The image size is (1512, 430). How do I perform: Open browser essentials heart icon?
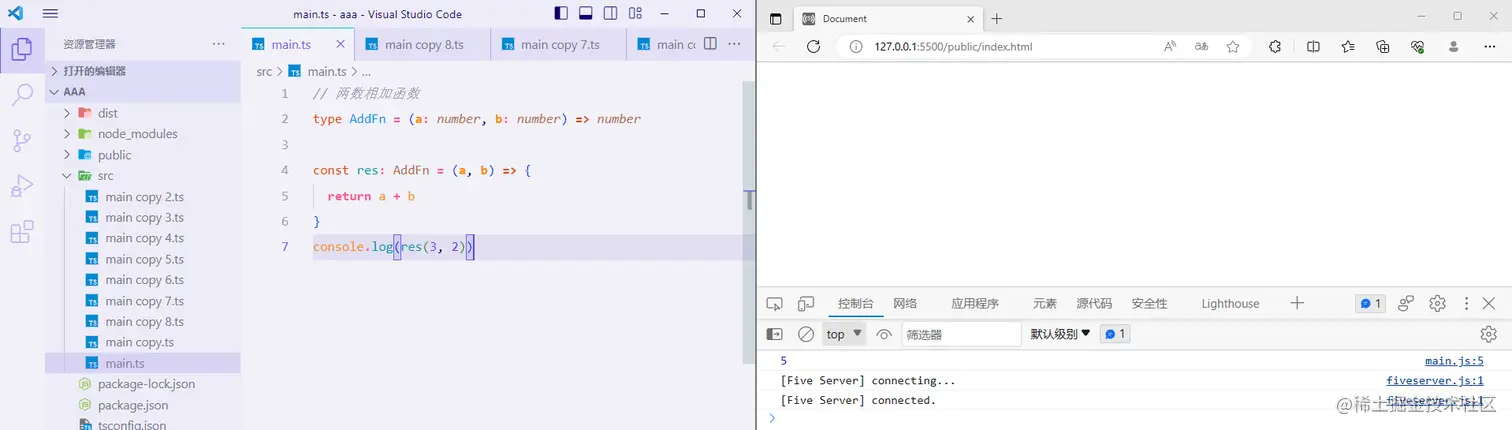(x=1417, y=47)
